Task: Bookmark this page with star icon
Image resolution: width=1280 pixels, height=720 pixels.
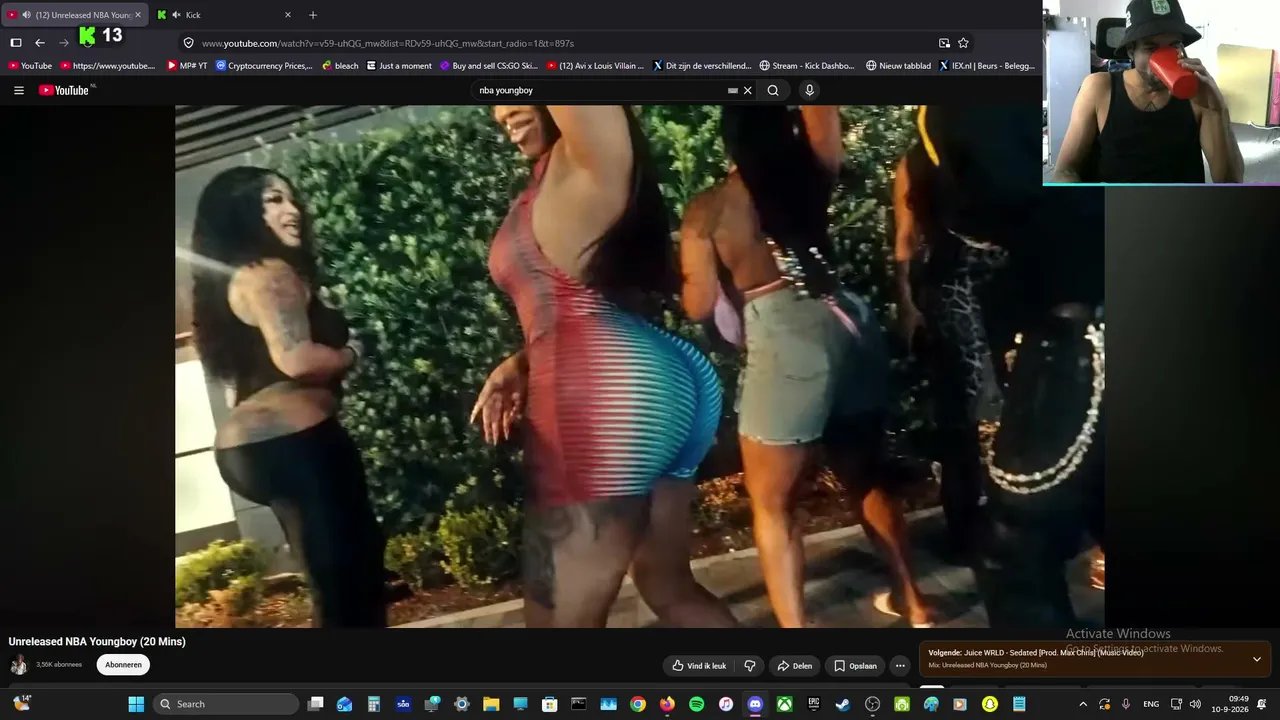Action: [x=963, y=43]
